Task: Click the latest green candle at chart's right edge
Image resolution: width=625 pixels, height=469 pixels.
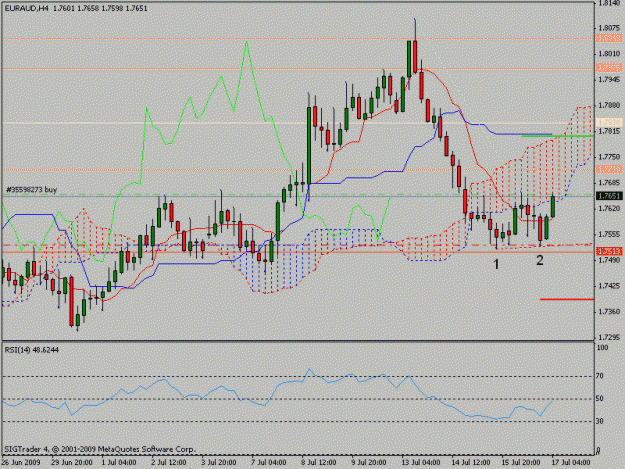Action: 553,206
